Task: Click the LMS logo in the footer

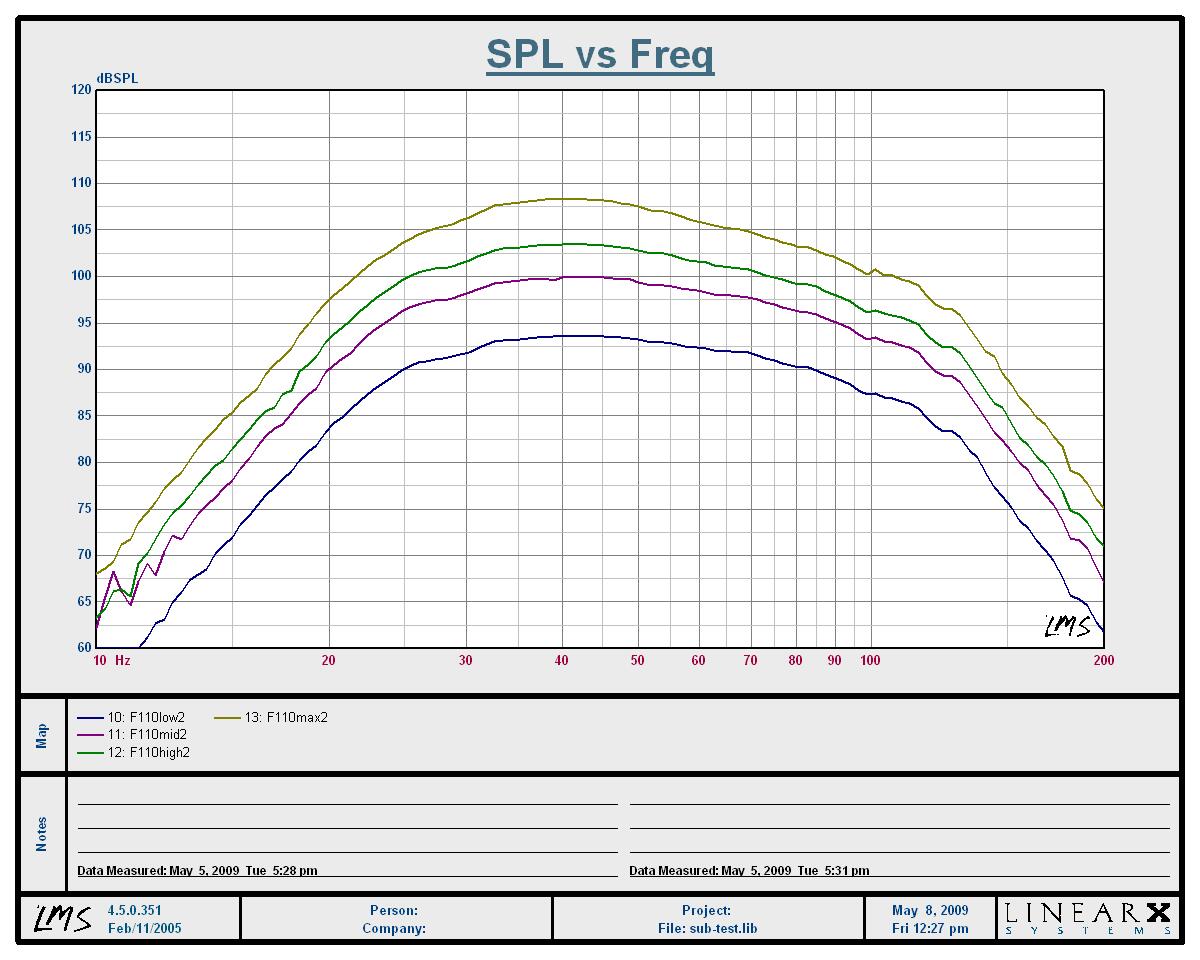Action: pyautogui.click(x=64, y=918)
